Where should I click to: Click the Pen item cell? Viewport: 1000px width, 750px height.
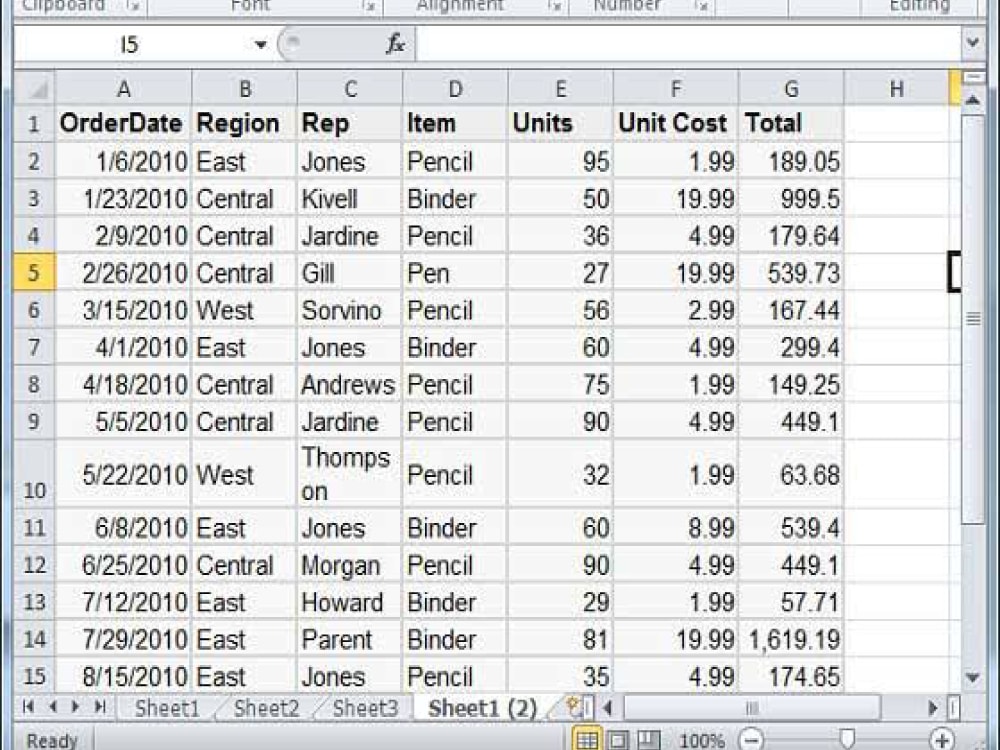(x=455, y=273)
